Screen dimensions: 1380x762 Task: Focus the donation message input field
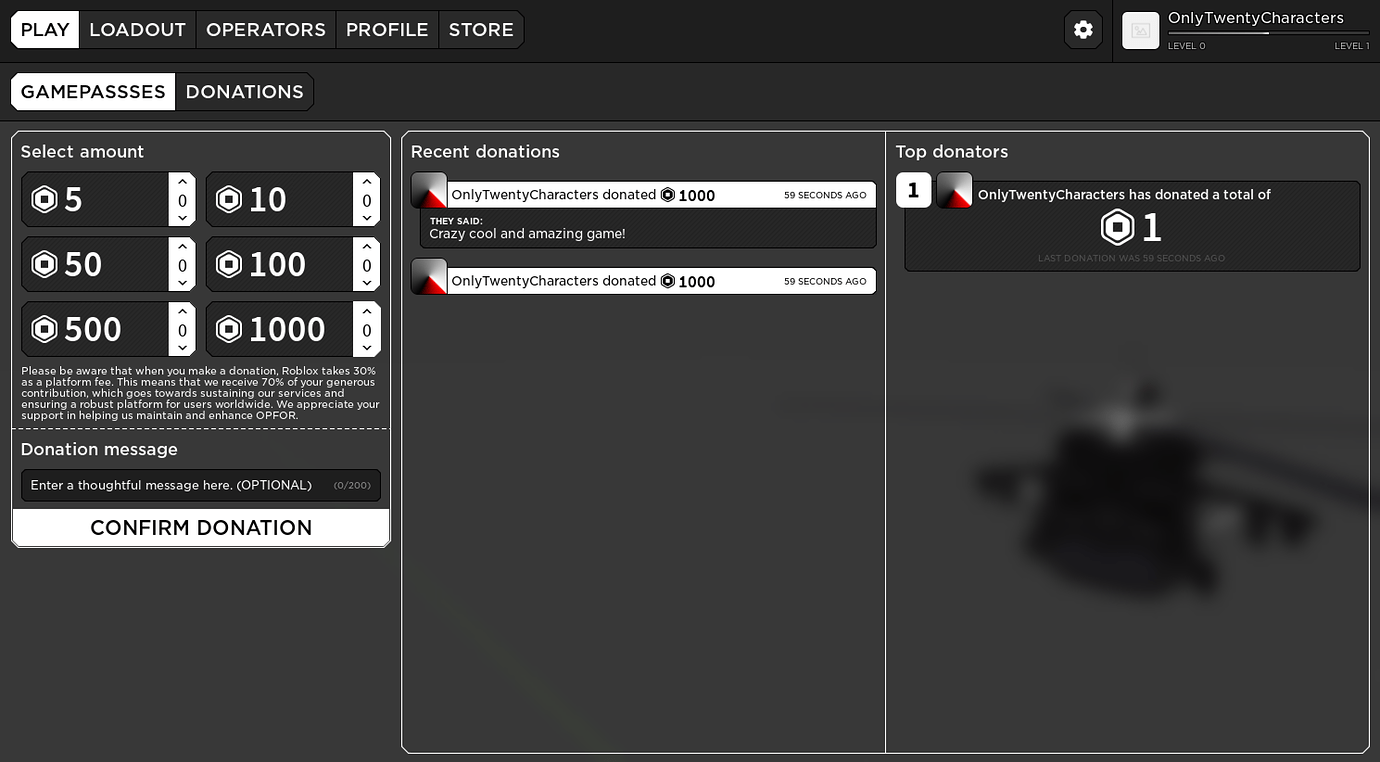coord(201,485)
